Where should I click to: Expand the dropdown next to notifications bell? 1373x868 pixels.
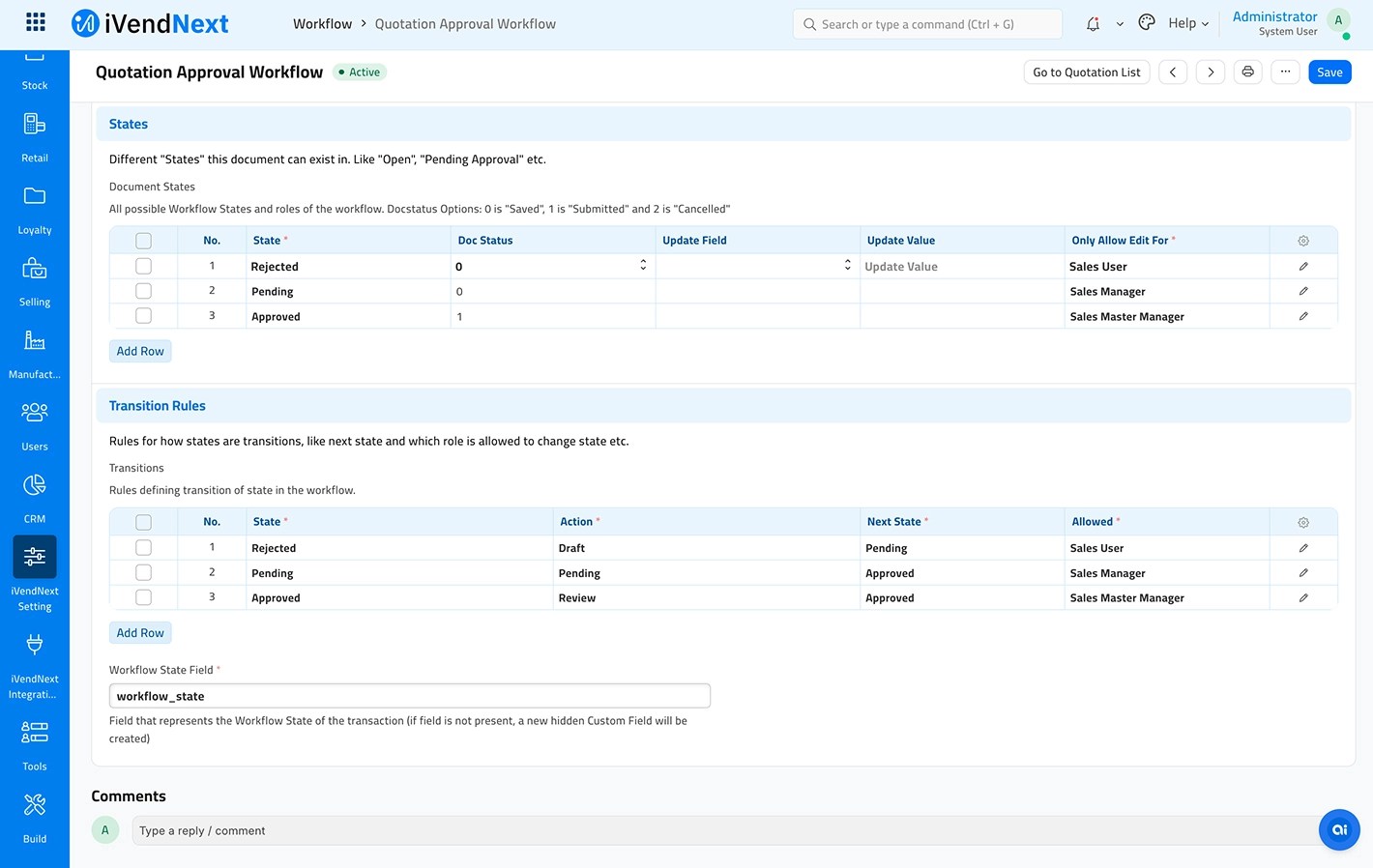[x=1120, y=24]
